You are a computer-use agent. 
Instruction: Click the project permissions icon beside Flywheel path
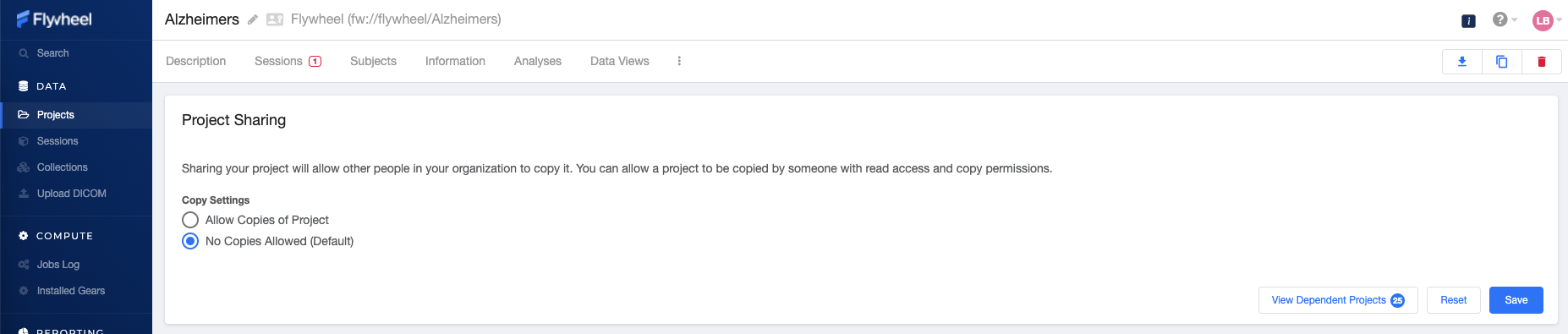[x=275, y=19]
